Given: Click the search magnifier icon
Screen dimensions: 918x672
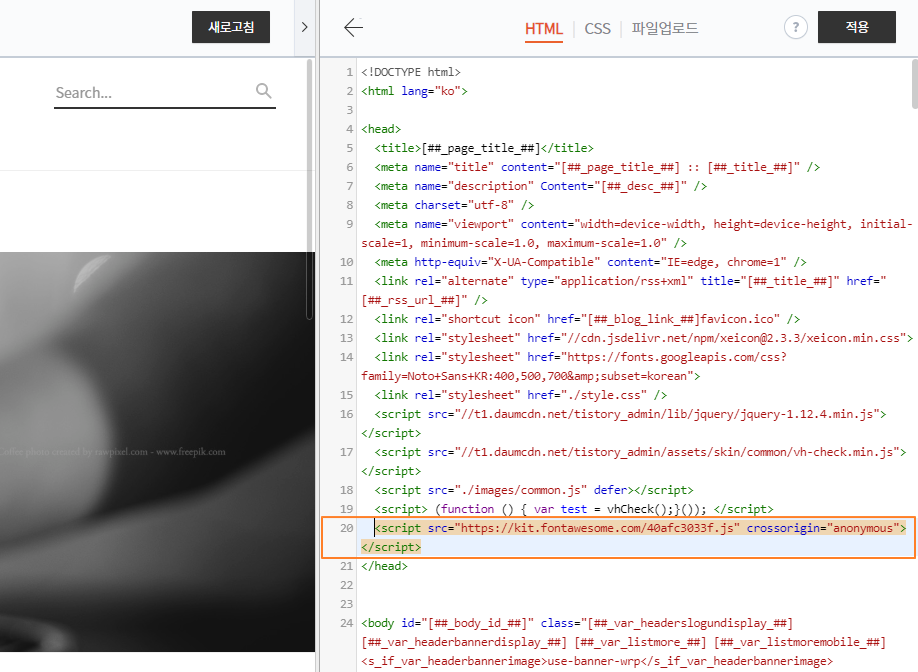Looking at the screenshot, I should [263, 91].
